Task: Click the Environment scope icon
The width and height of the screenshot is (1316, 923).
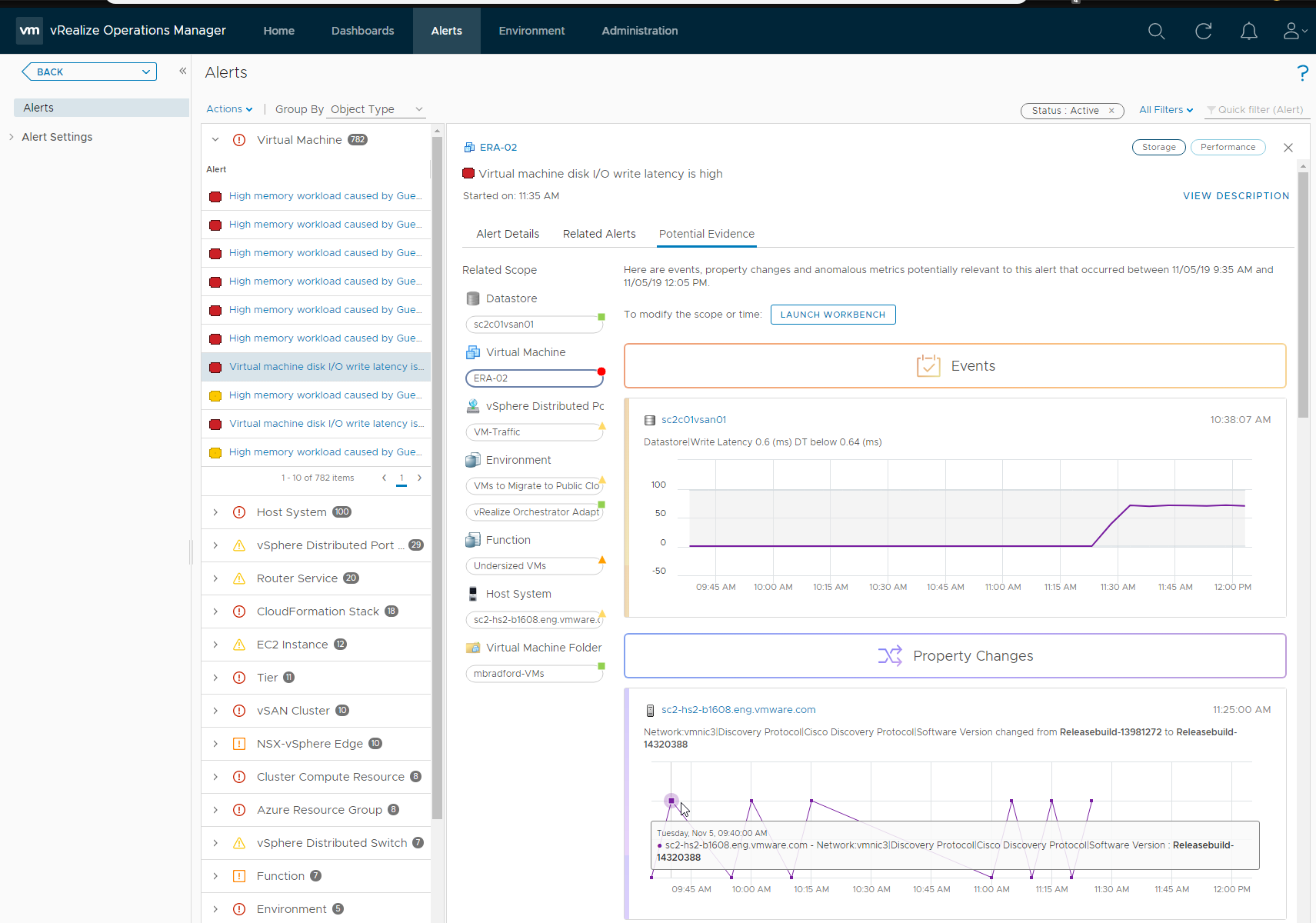Action: (x=473, y=460)
